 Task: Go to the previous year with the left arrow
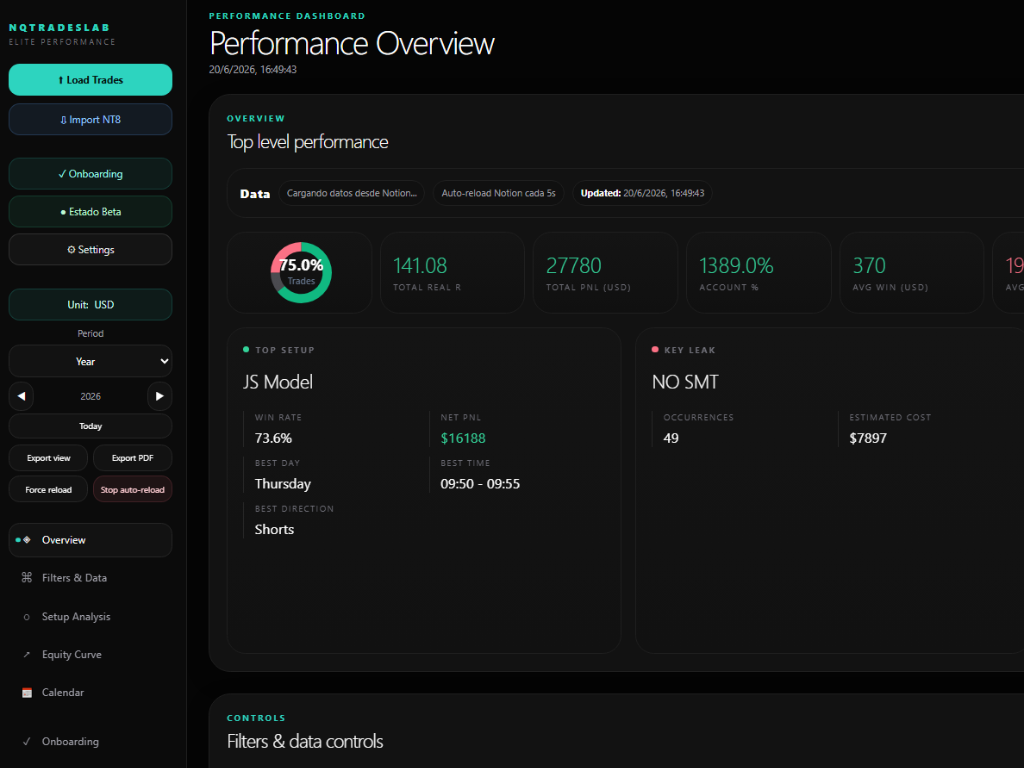[22, 396]
